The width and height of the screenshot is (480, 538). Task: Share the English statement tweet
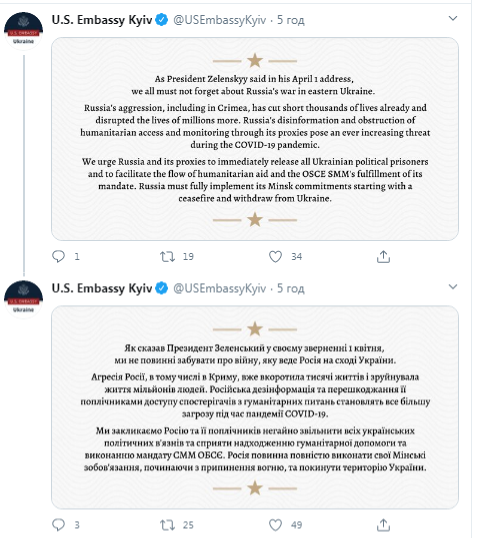click(383, 256)
